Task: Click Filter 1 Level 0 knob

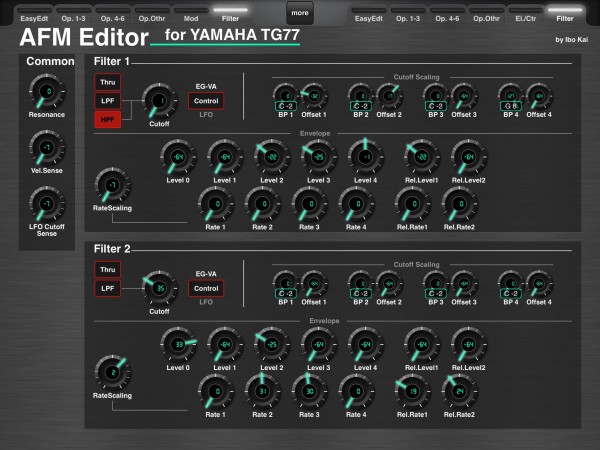Action: coord(178,157)
